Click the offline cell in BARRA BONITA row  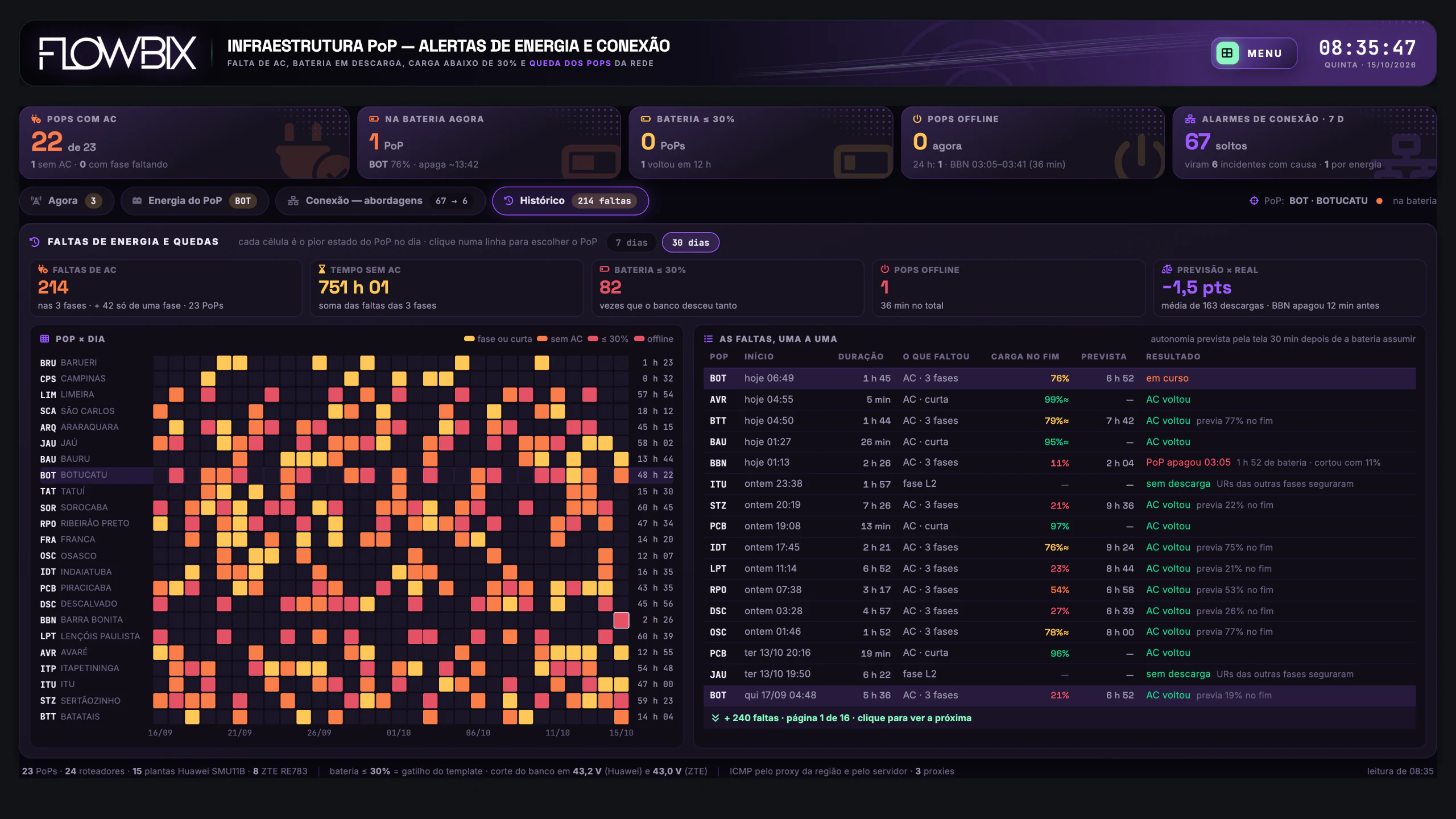621,620
